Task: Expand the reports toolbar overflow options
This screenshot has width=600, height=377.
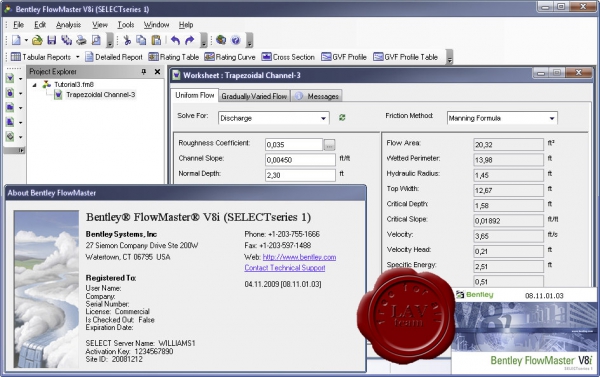Action: click(450, 58)
